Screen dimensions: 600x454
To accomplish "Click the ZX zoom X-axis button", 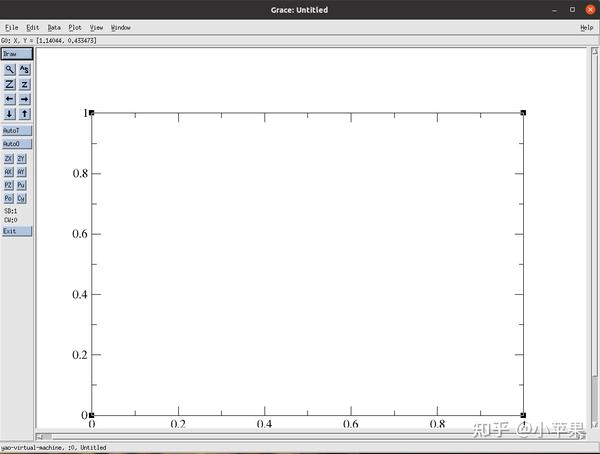I will click(8, 159).
